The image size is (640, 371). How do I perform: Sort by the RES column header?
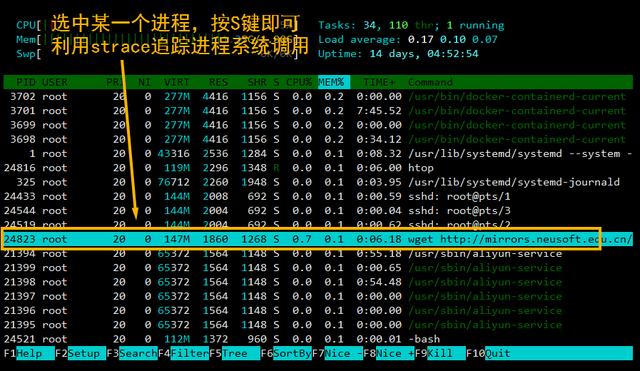[218, 82]
